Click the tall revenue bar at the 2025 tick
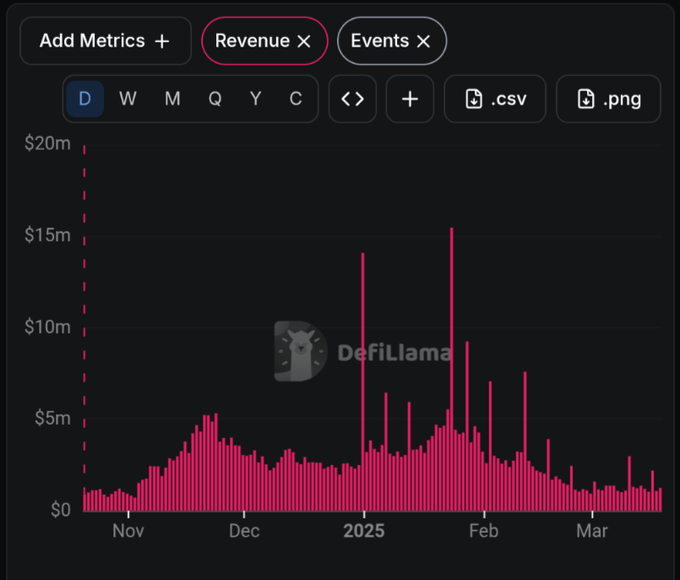This screenshot has height=580, width=680. pos(363,382)
